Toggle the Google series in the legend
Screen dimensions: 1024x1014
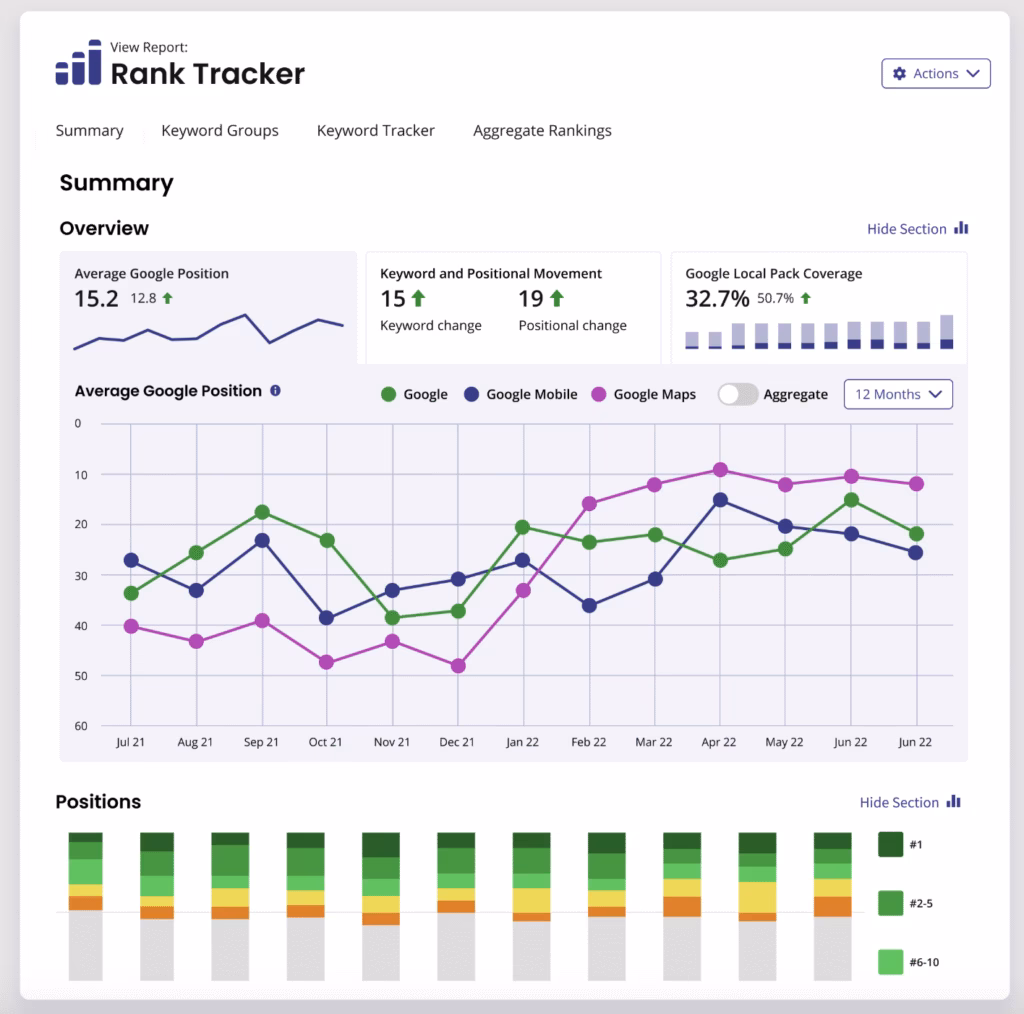pos(414,394)
